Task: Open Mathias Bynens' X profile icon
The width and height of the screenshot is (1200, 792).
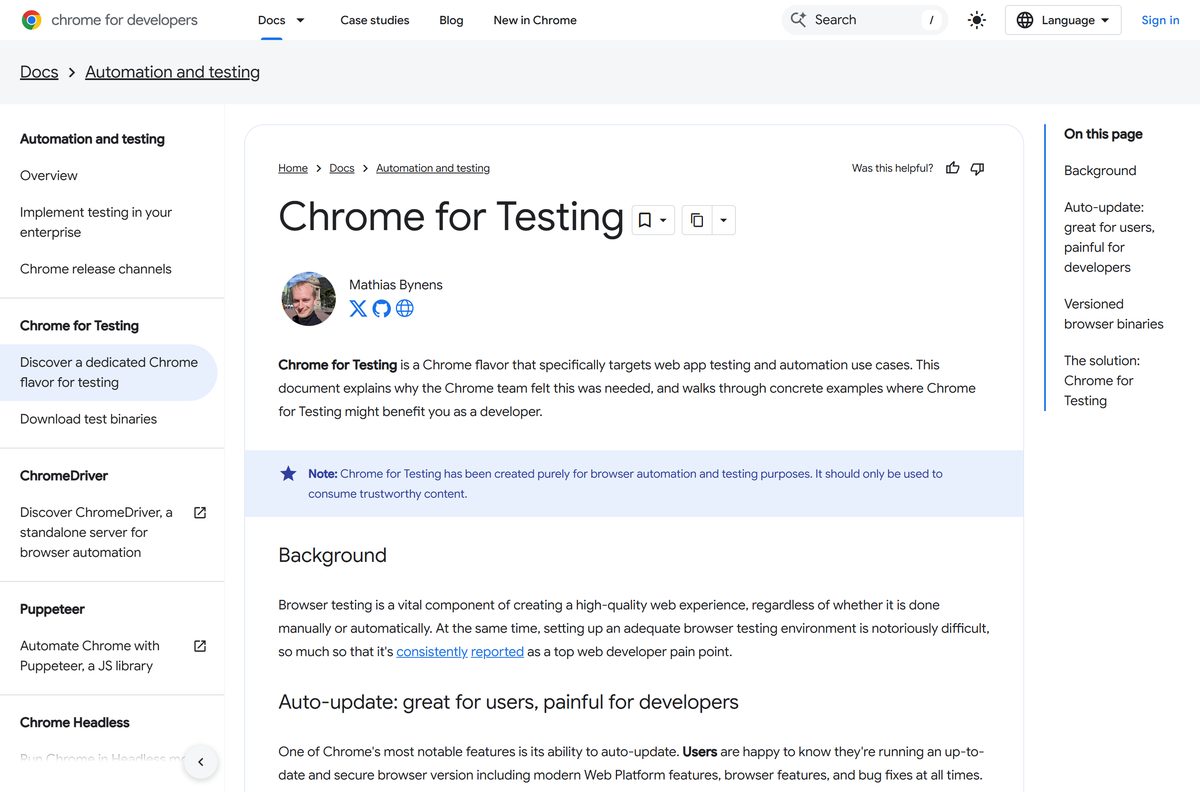Action: click(358, 308)
